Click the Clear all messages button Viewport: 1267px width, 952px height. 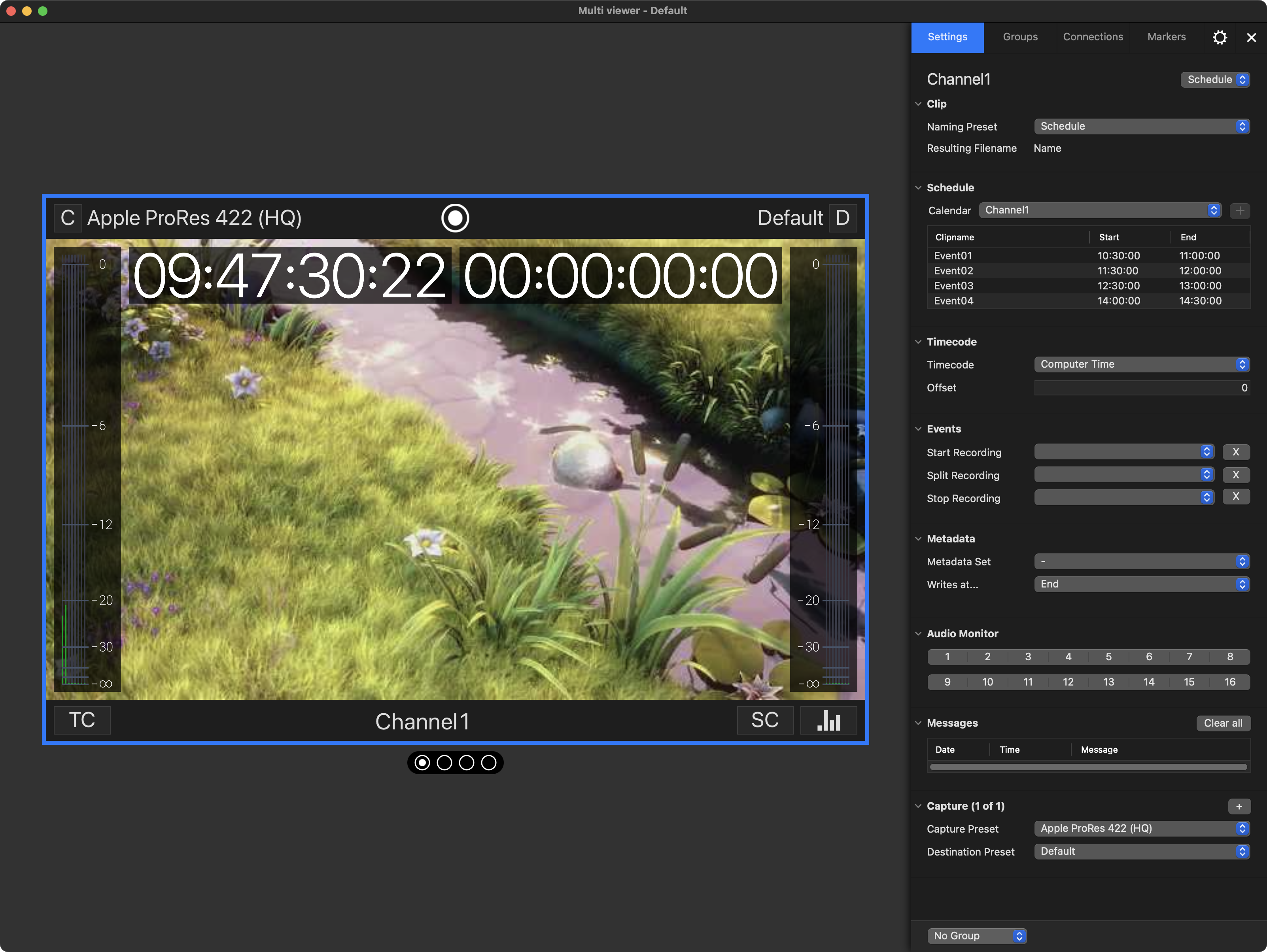(1224, 723)
